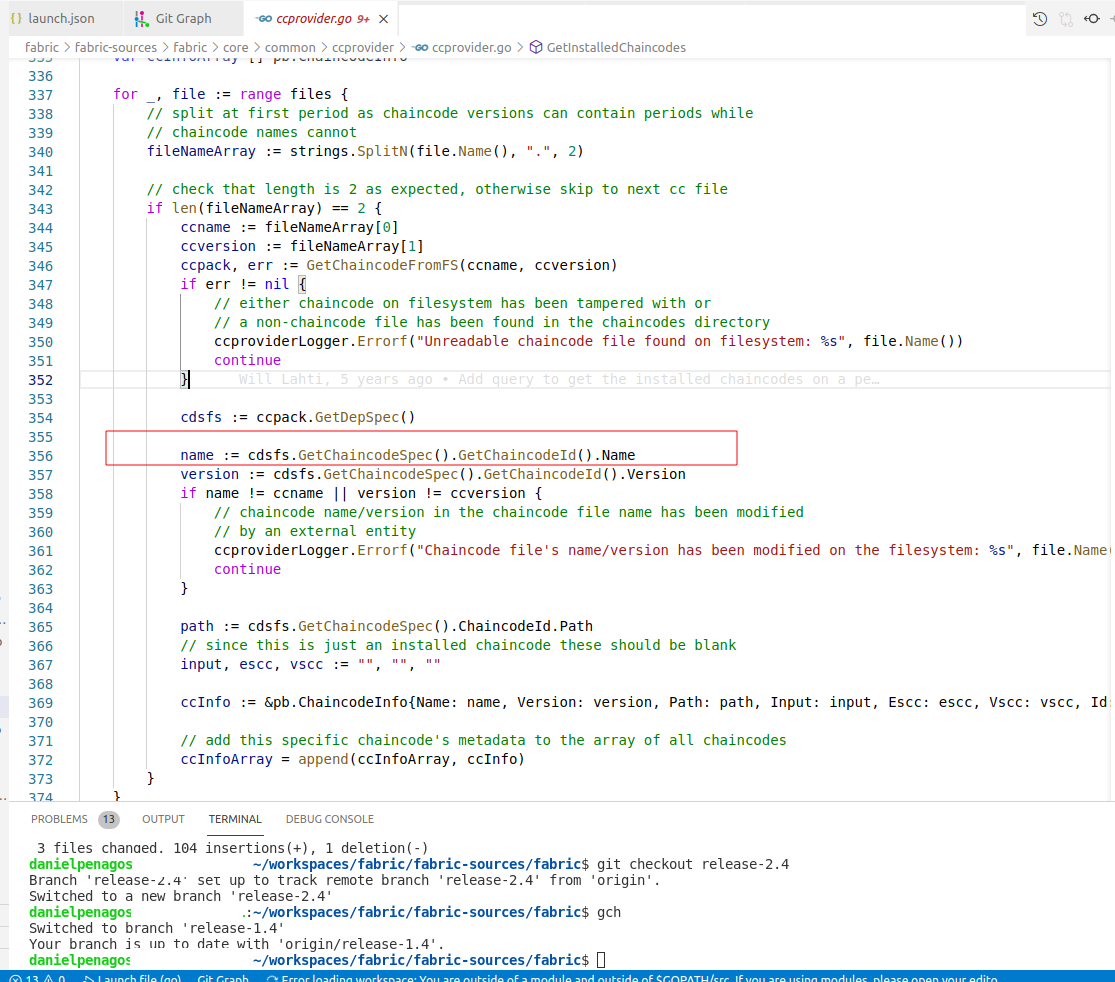
Task: Open the OUTPUT panel tab
Action: click(x=163, y=819)
